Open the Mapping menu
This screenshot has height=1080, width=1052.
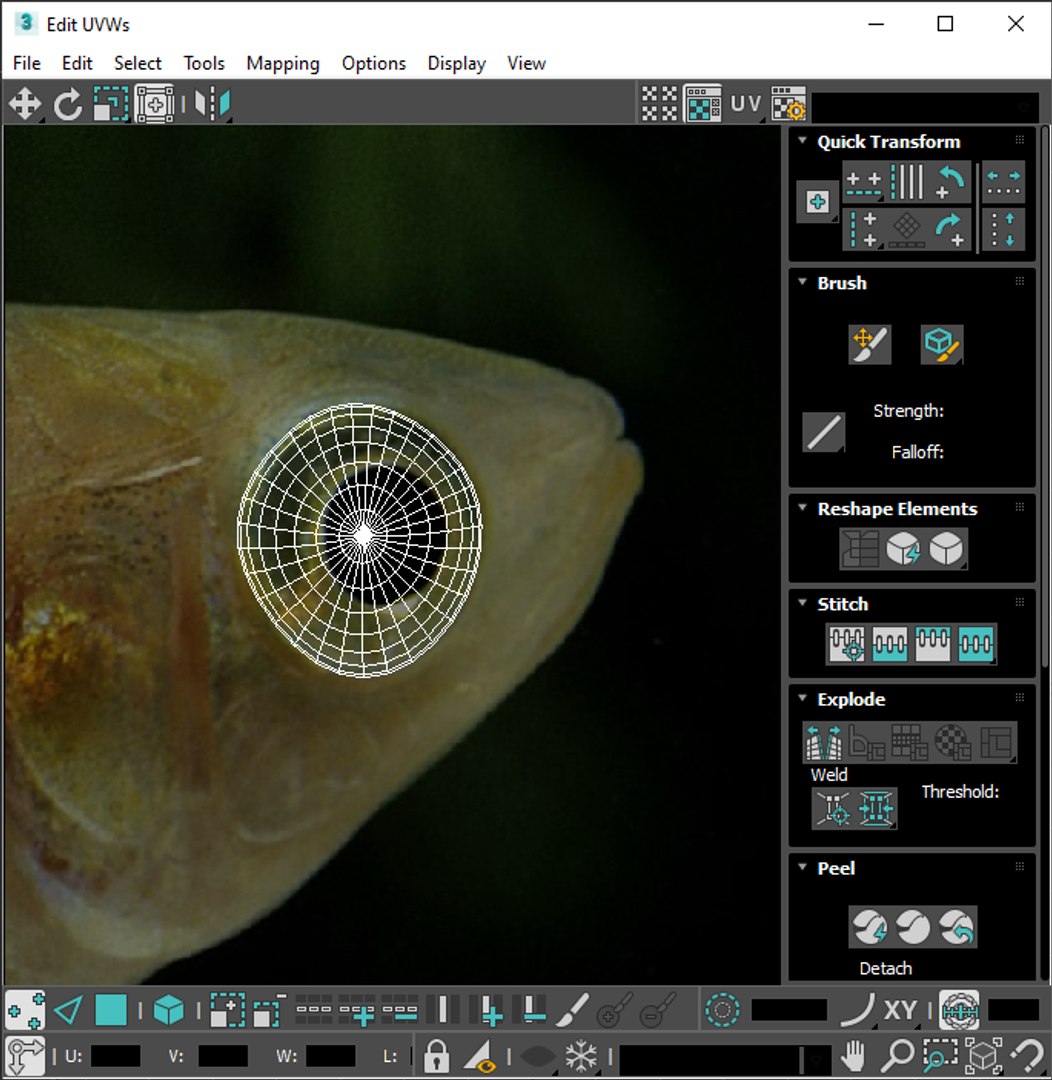coord(283,63)
